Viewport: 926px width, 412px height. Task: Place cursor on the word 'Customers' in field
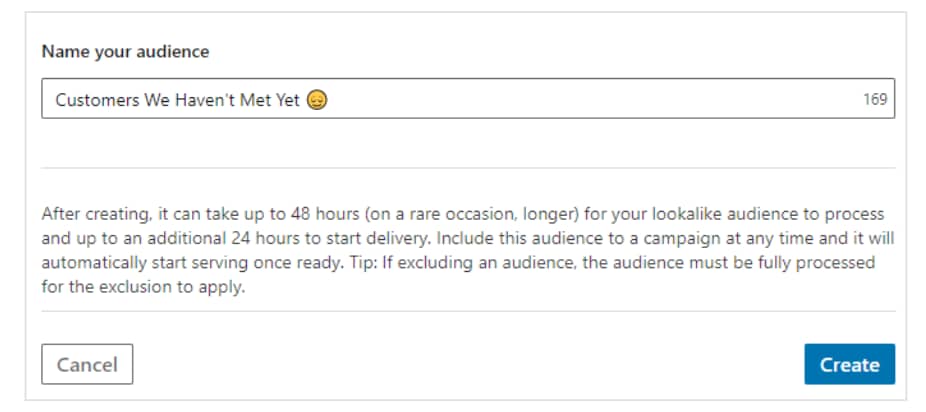point(97,100)
